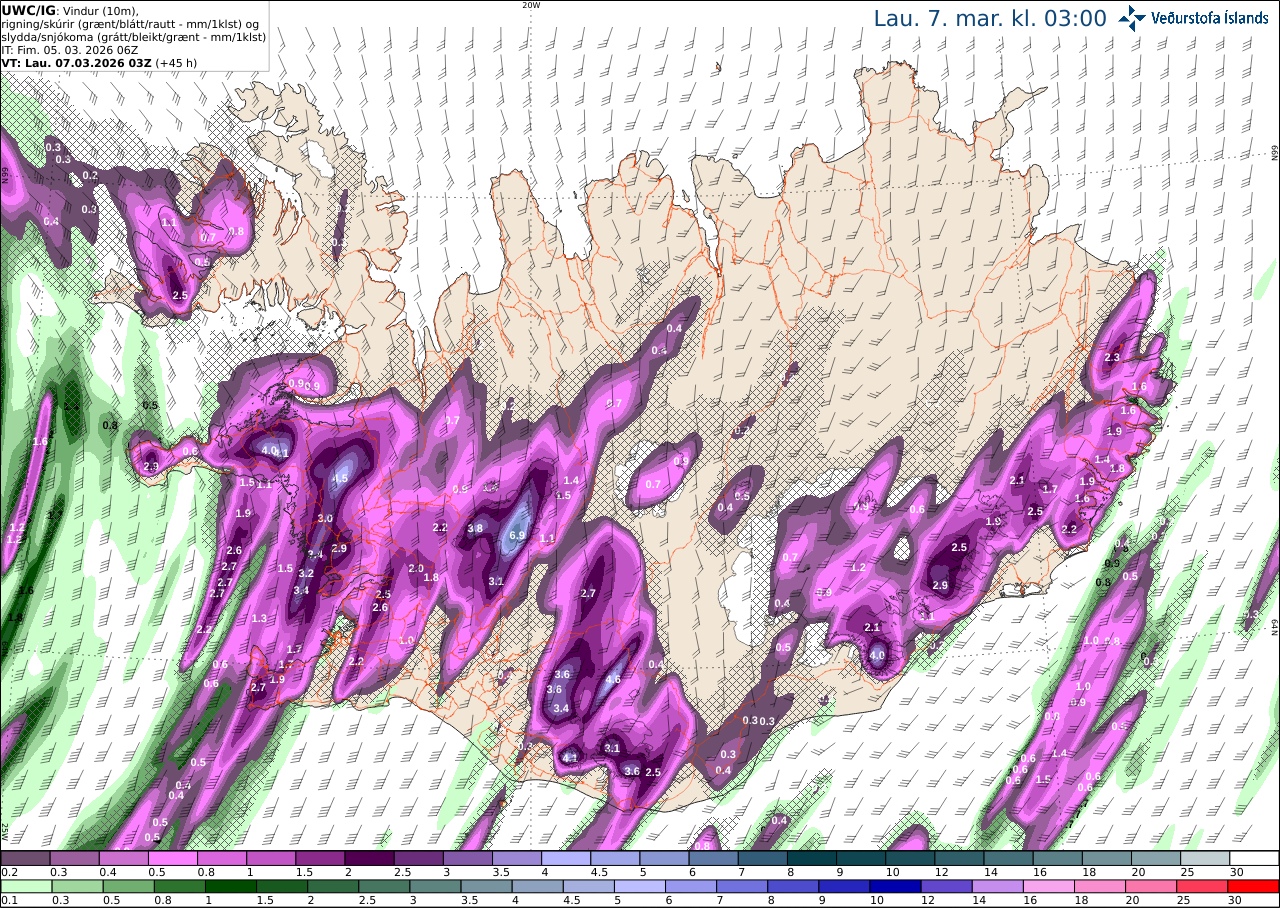Viewport: 1280px width, 908px height.
Task: Pick the snow legend swatch starting at 0.2
Action: coord(25,858)
